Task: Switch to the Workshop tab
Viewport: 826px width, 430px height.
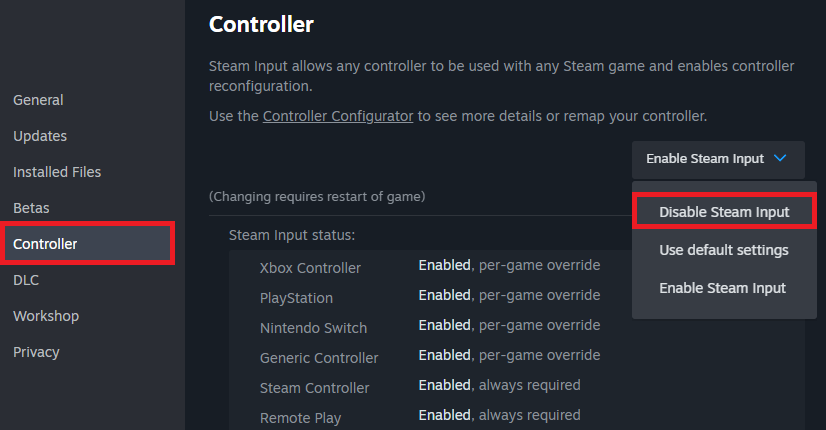Action: (x=46, y=316)
